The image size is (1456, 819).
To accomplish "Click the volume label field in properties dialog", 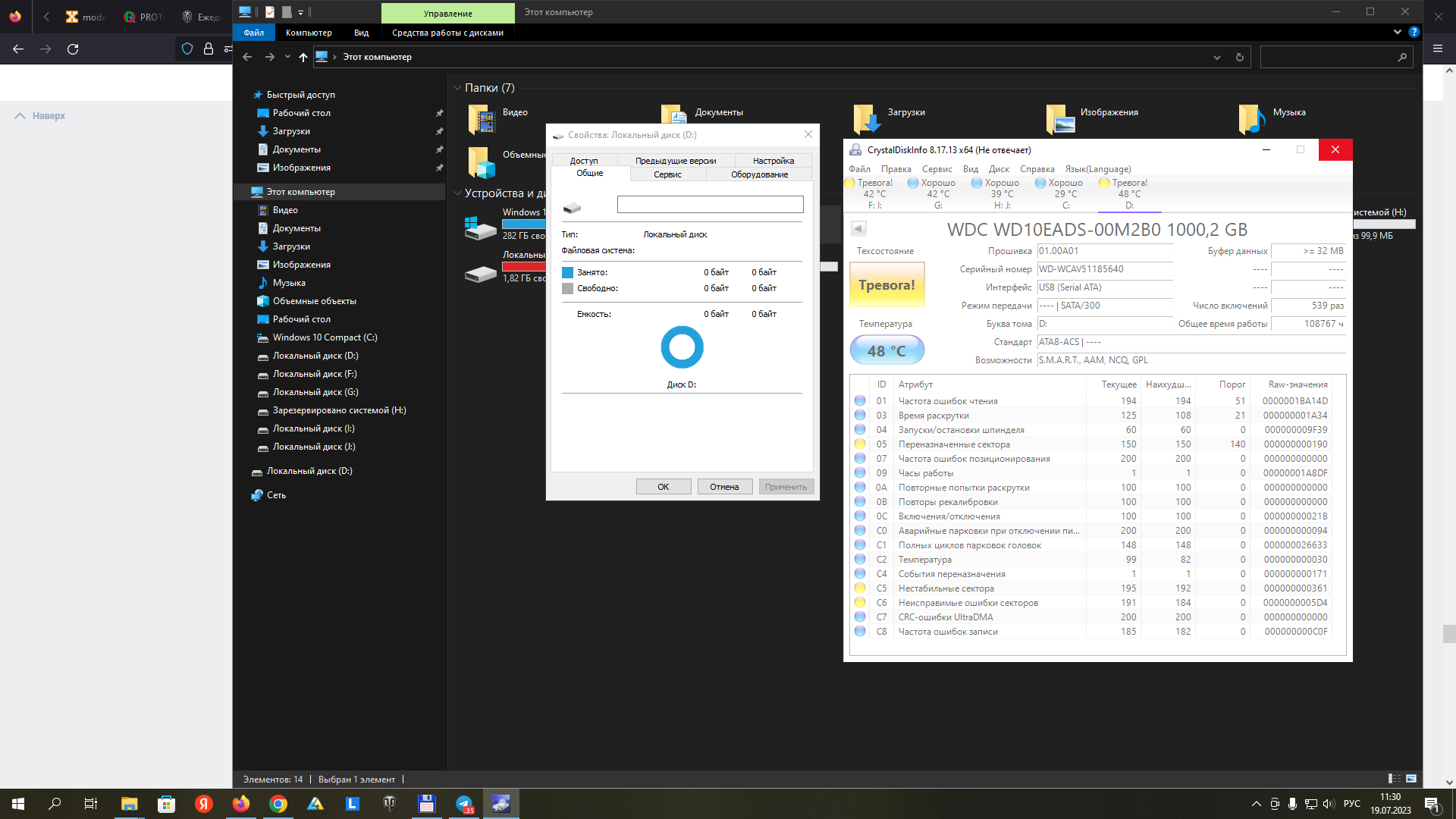I will coord(710,205).
